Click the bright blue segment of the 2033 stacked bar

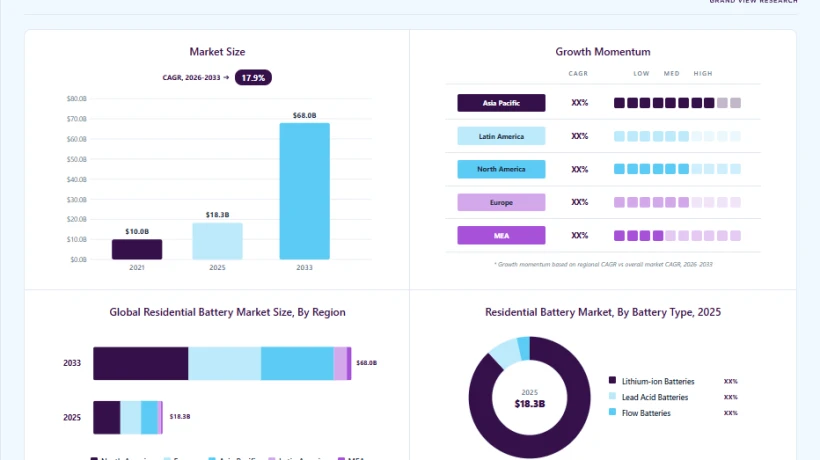click(297, 363)
